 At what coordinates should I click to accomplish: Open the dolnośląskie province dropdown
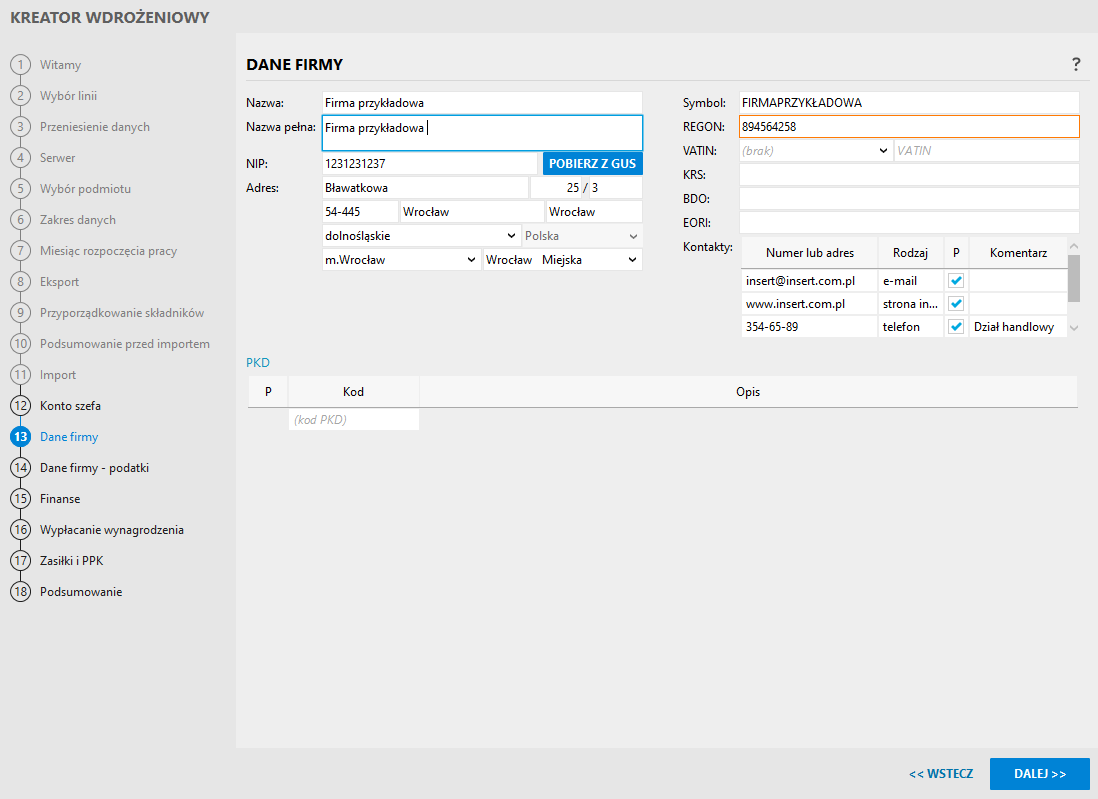[419, 236]
